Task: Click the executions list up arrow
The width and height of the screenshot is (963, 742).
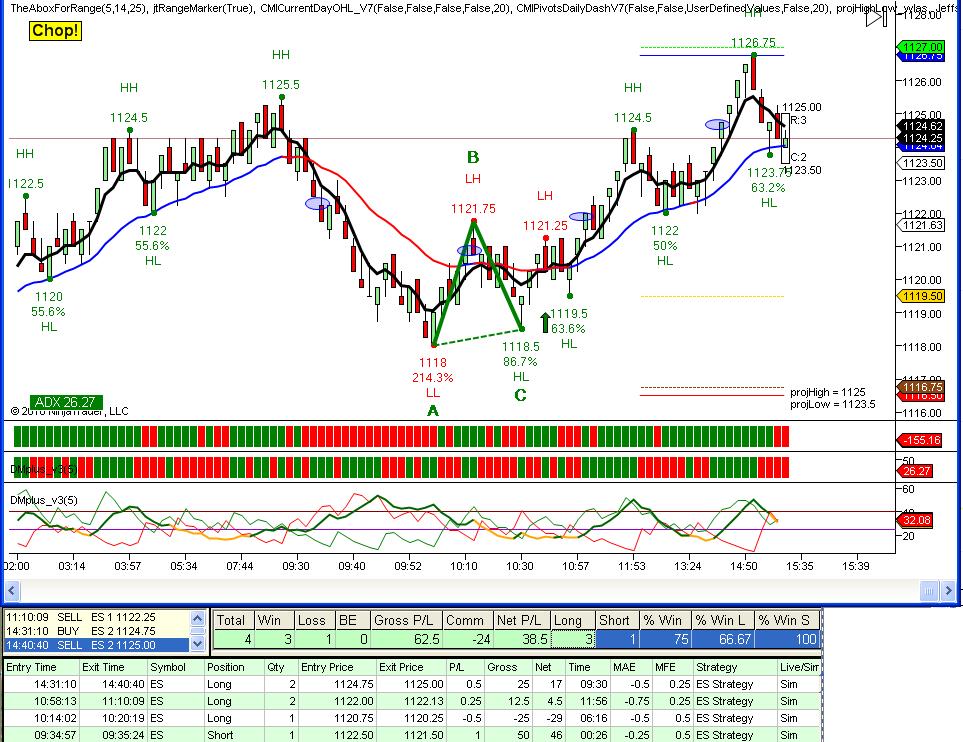Action: [x=197, y=618]
